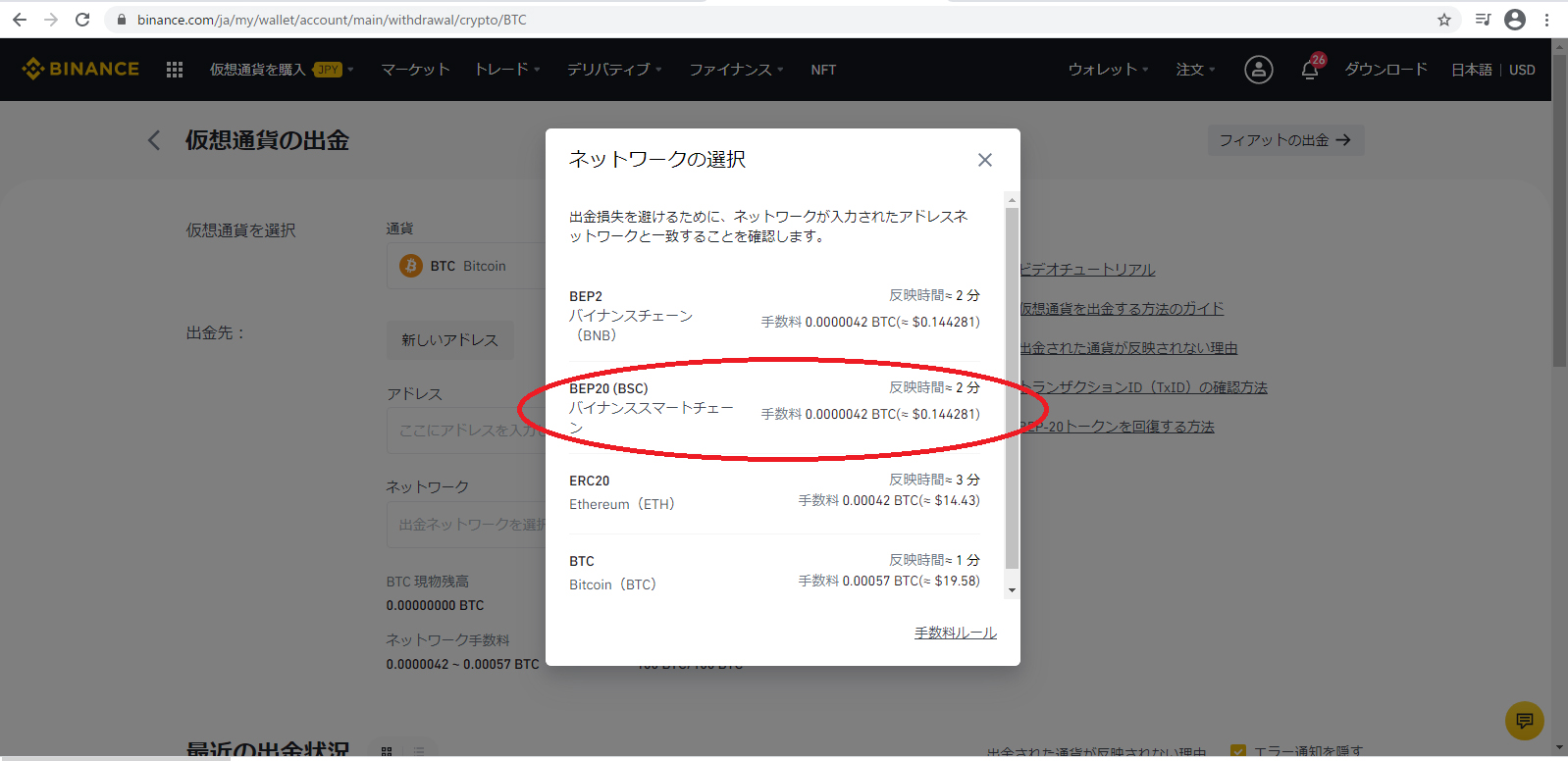
Task: Switch to grid view in recent withdrawals
Action: click(x=387, y=751)
